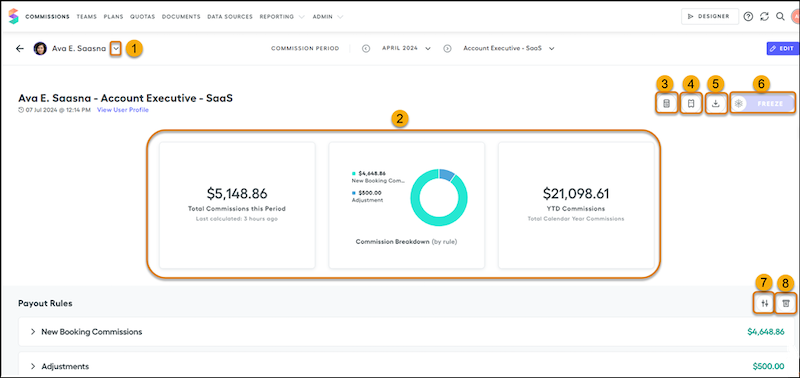Image resolution: width=800 pixels, height=378 pixels.
Task: Click the Last calculated: 3 hours ago text
Action: (x=237, y=219)
